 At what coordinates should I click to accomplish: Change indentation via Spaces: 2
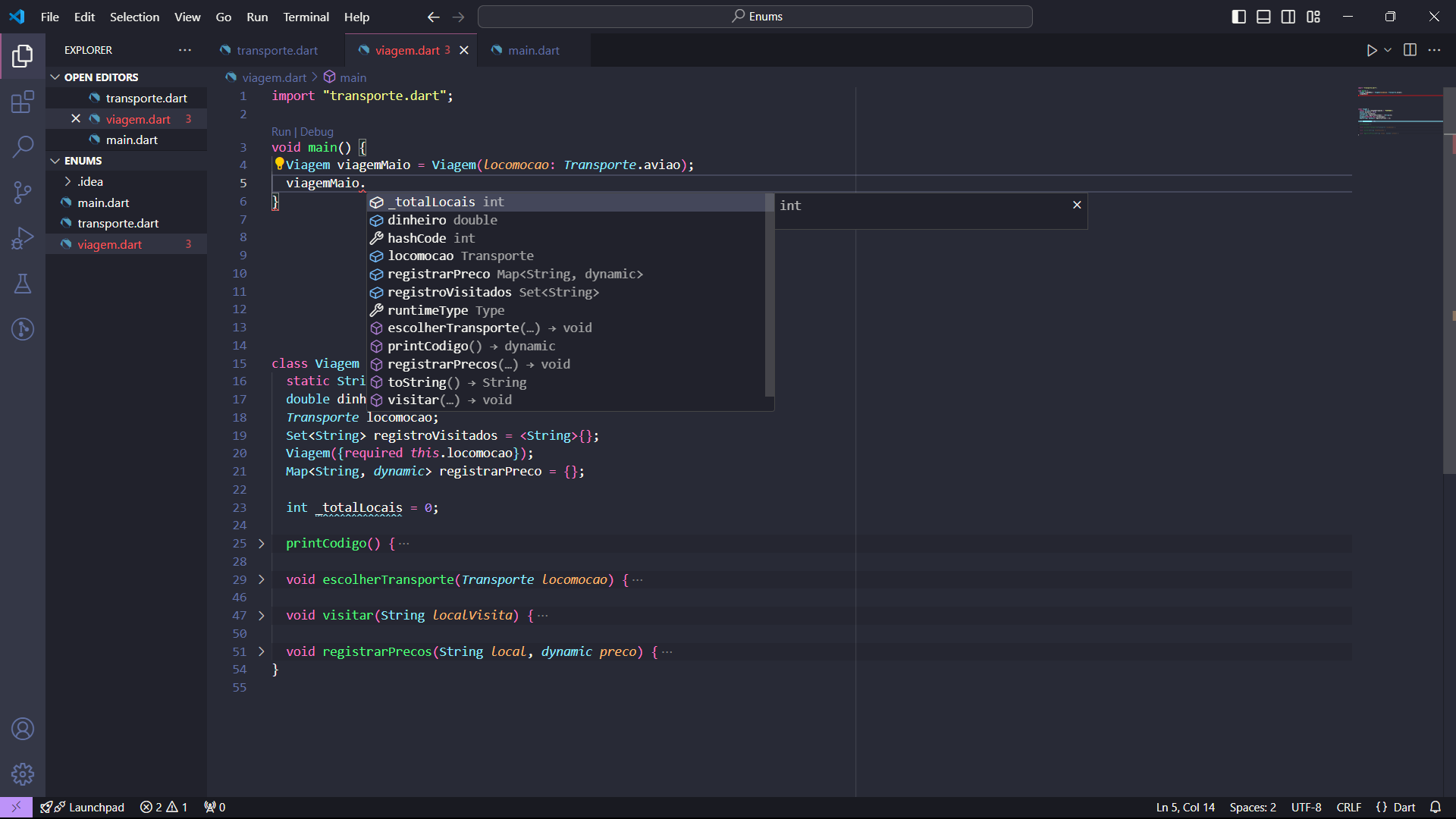1253,807
